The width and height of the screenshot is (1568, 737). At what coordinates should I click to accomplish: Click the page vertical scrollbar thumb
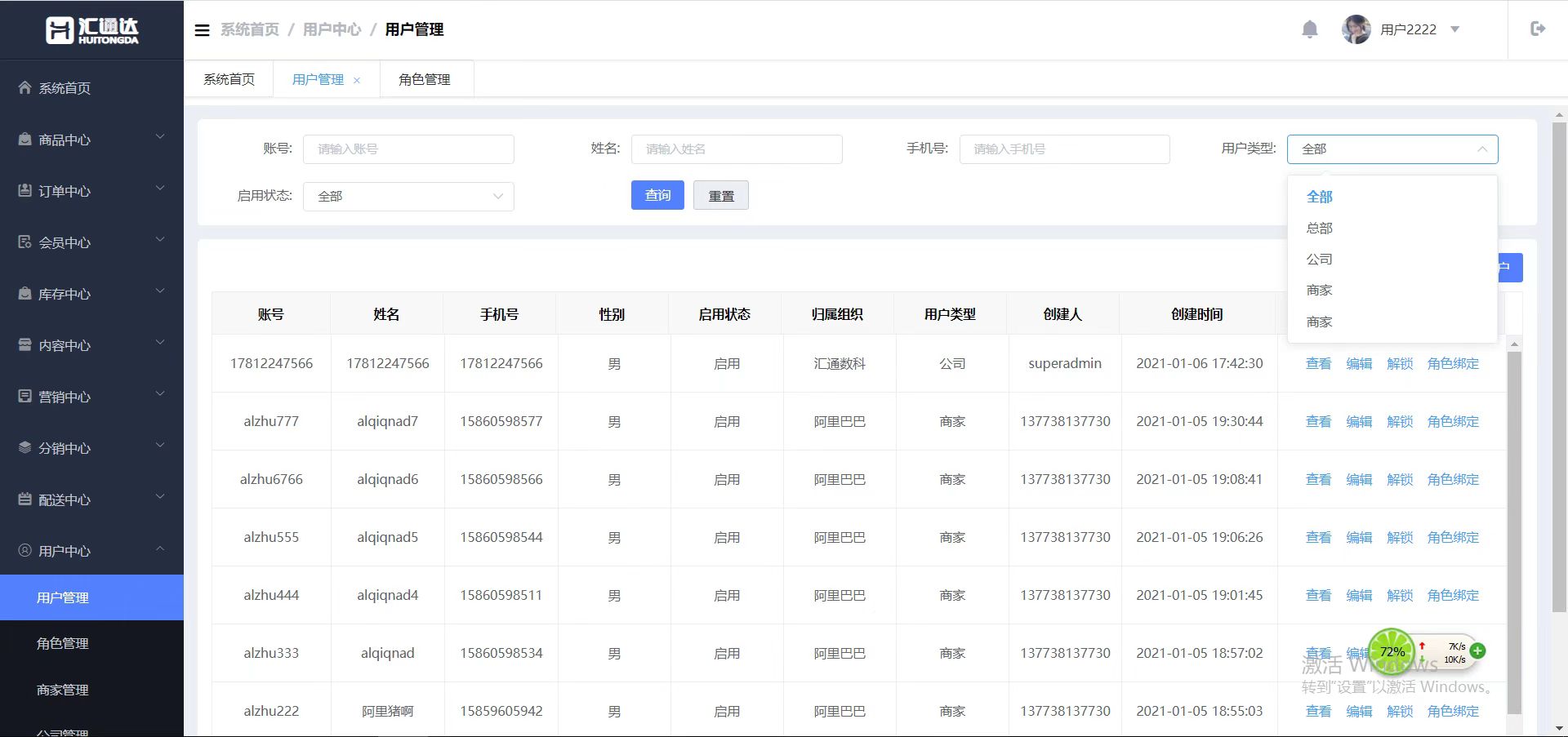point(1559,367)
